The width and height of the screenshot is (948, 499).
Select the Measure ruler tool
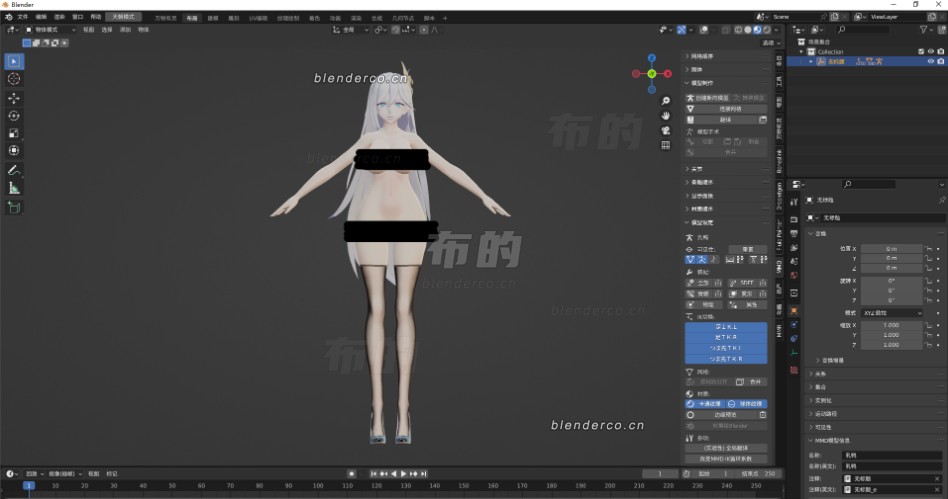(14, 188)
